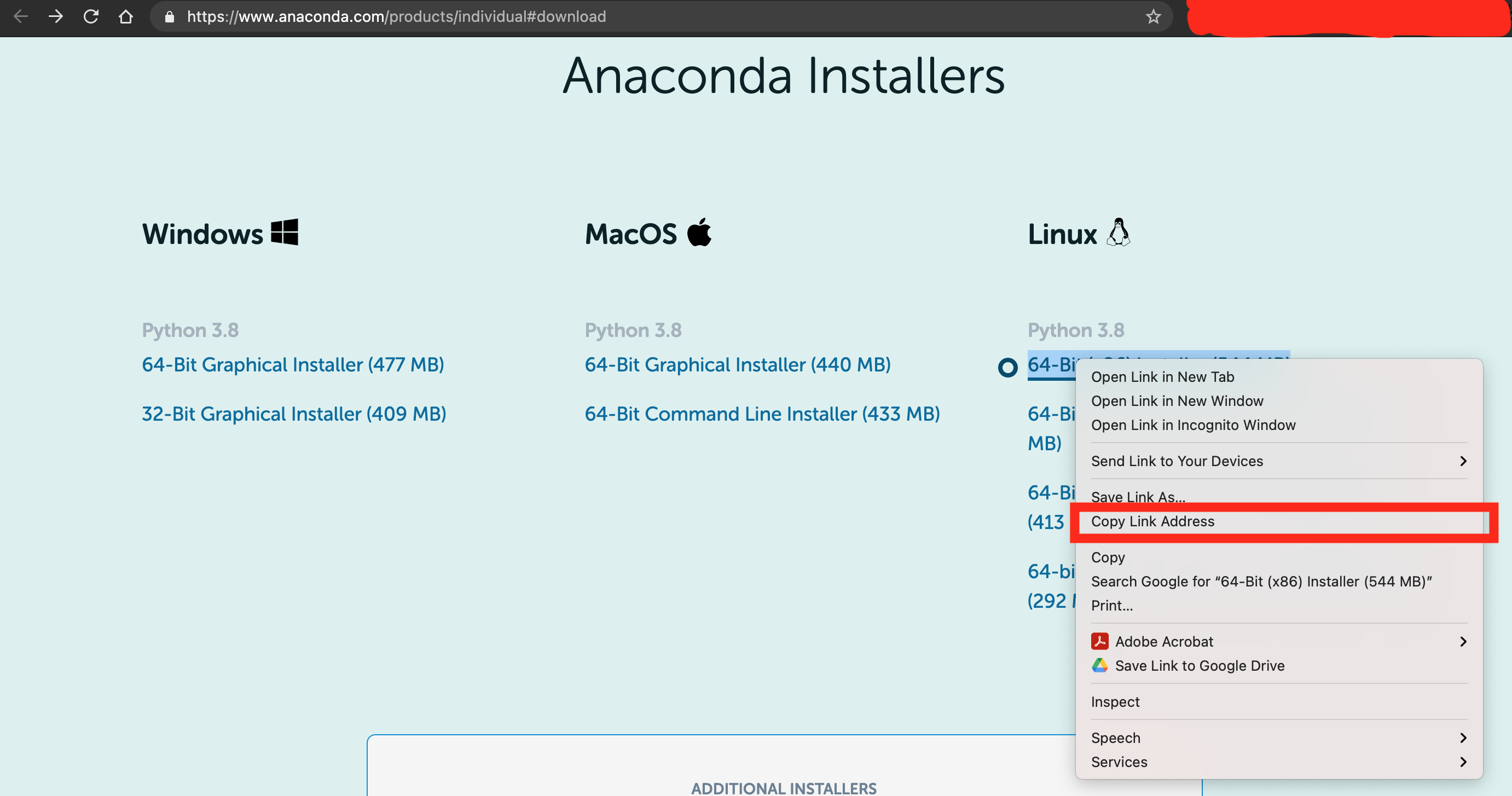Click Save Link to Google Drive

coord(1199,665)
